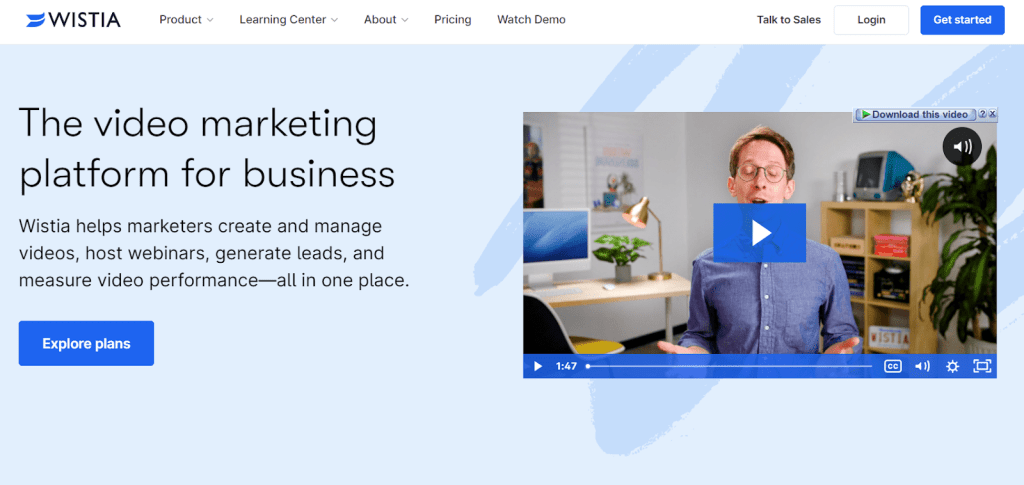This screenshot has height=485, width=1024.
Task: Enter fullscreen mode on video
Action: 982,366
